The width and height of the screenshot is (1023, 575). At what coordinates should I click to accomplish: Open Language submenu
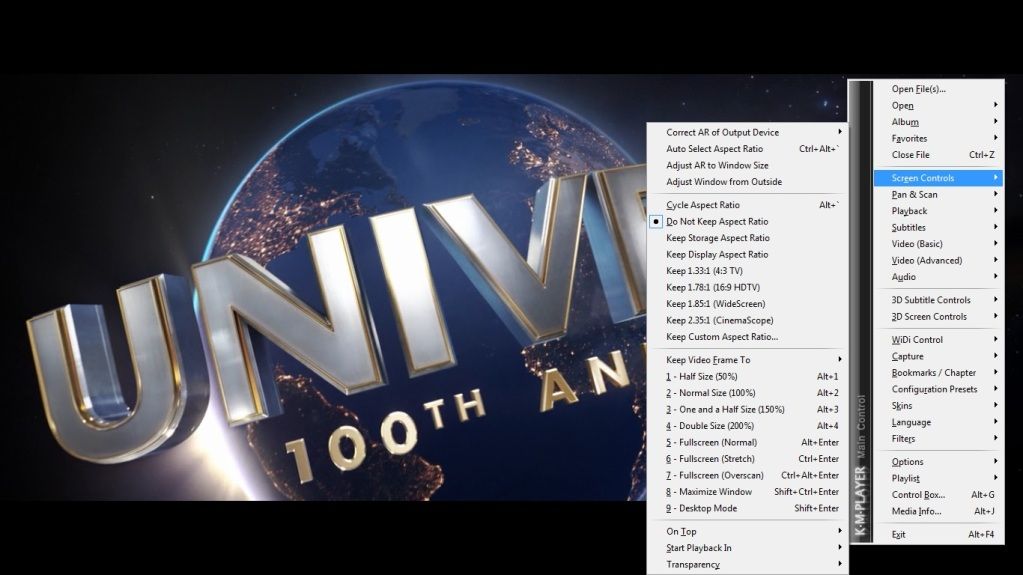pos(938,422)
